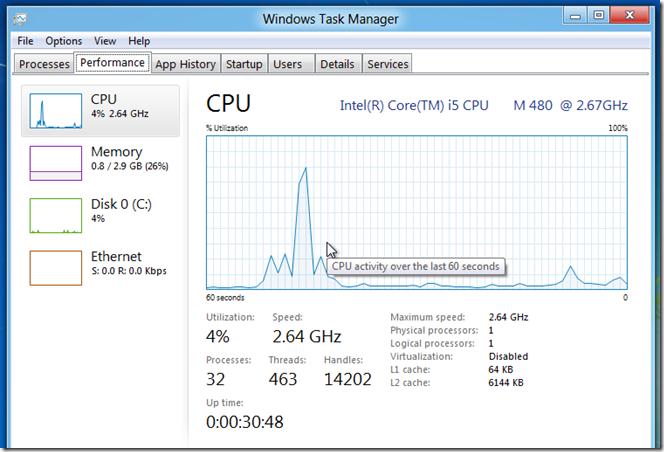Click the Ethernet graph icon
Screen dimensions: 664x452
point(55,267)
